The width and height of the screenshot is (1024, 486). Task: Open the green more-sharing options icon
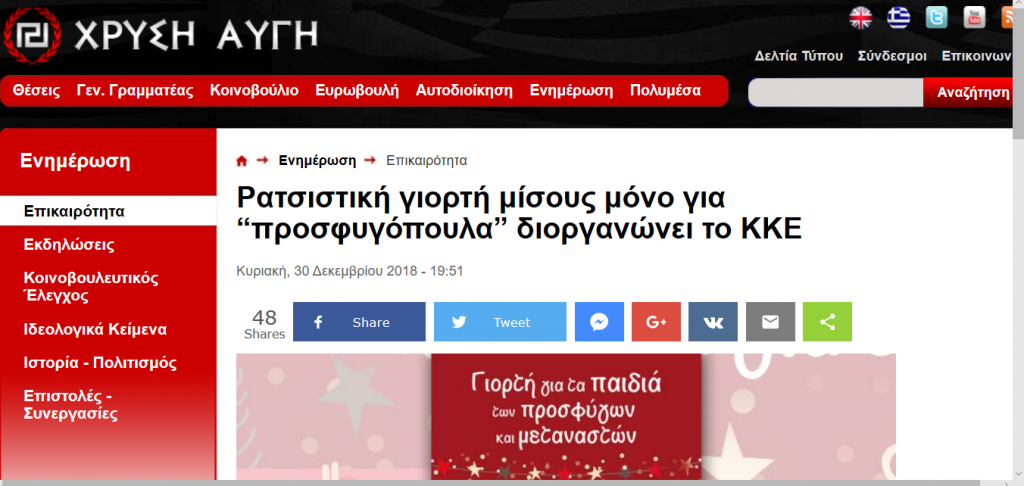pos(827,321)
